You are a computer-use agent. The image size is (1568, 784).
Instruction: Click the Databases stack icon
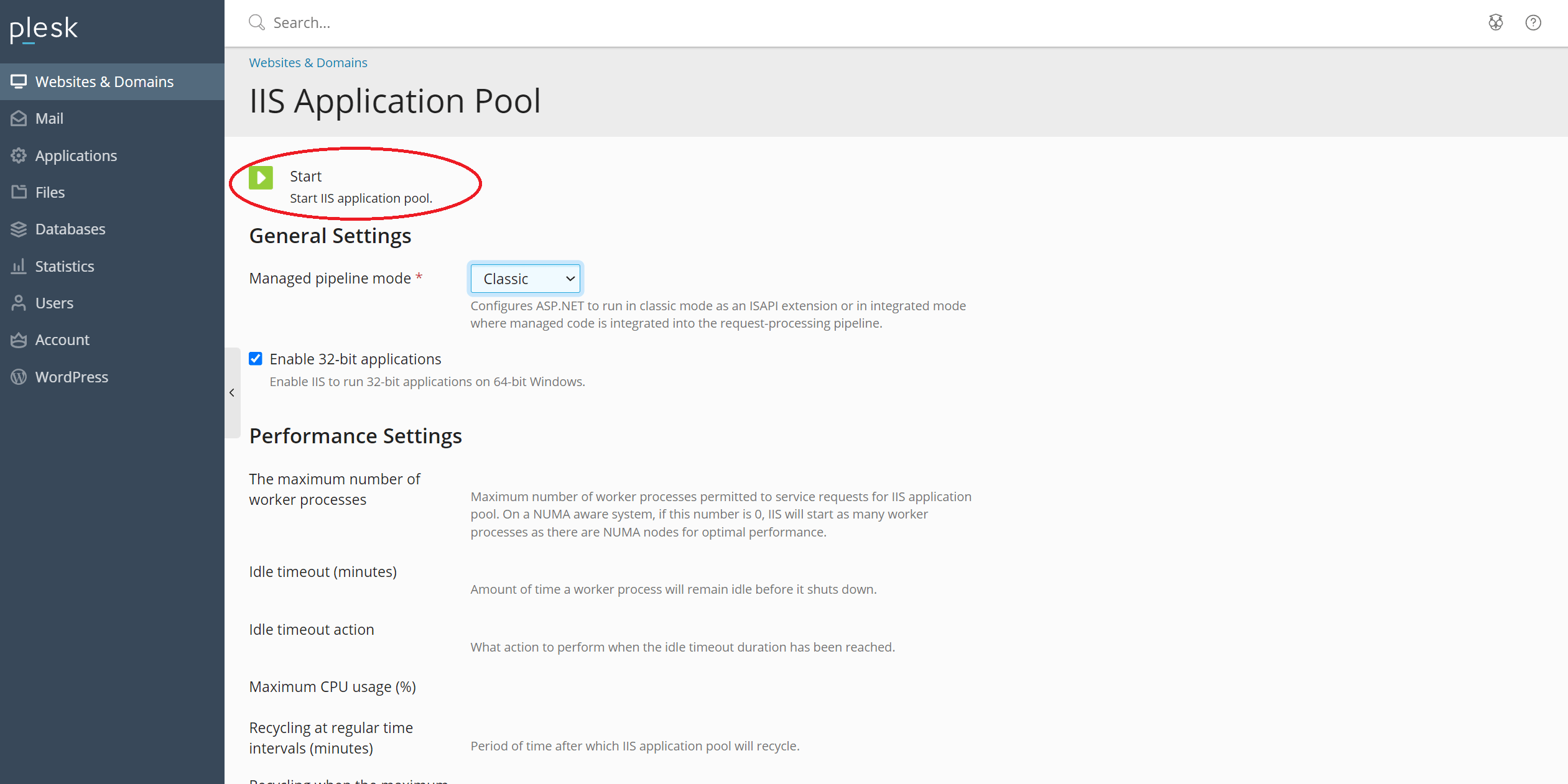(19, 229)
